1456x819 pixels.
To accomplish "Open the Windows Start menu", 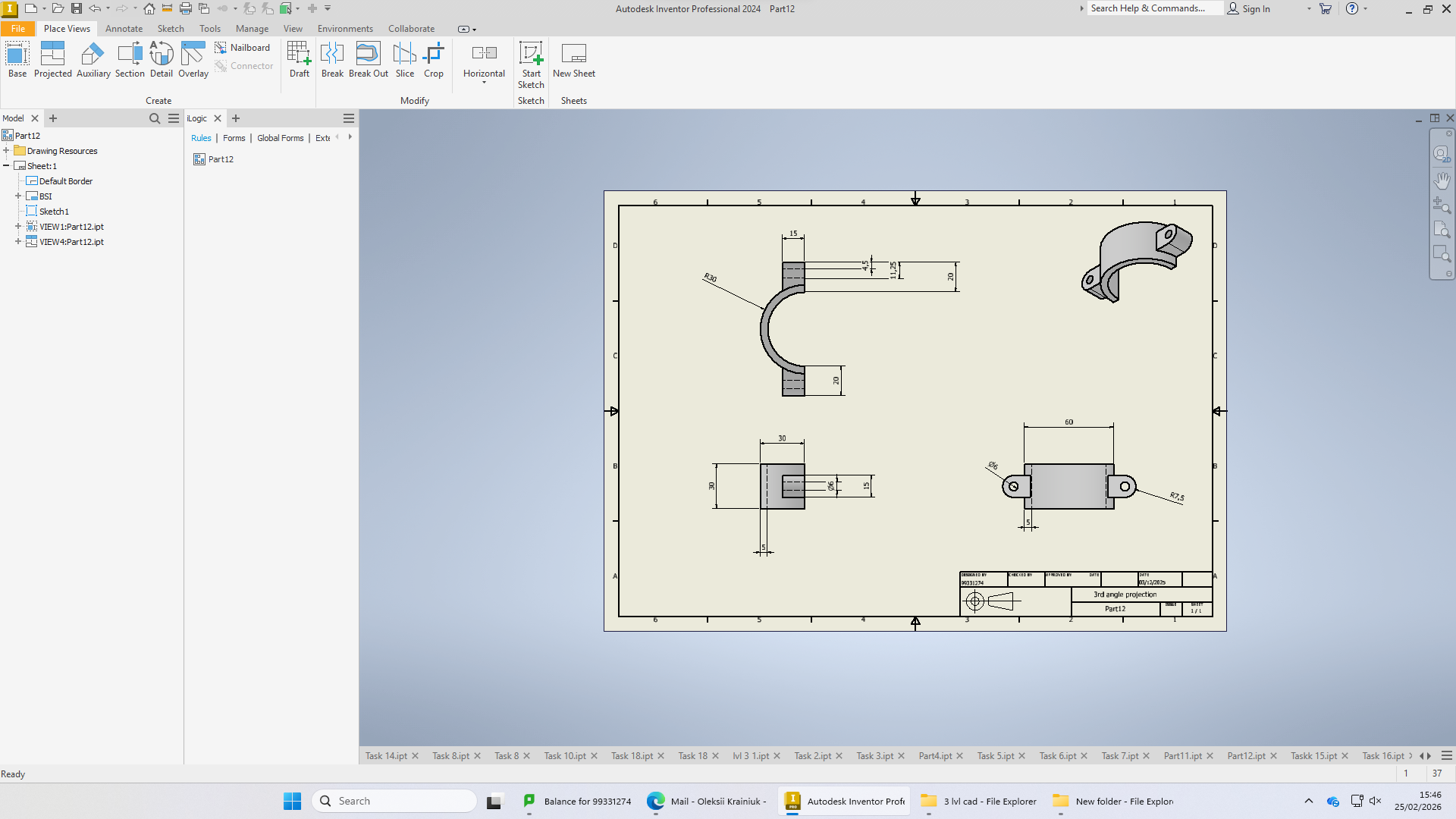I will (x=292, y=801).
